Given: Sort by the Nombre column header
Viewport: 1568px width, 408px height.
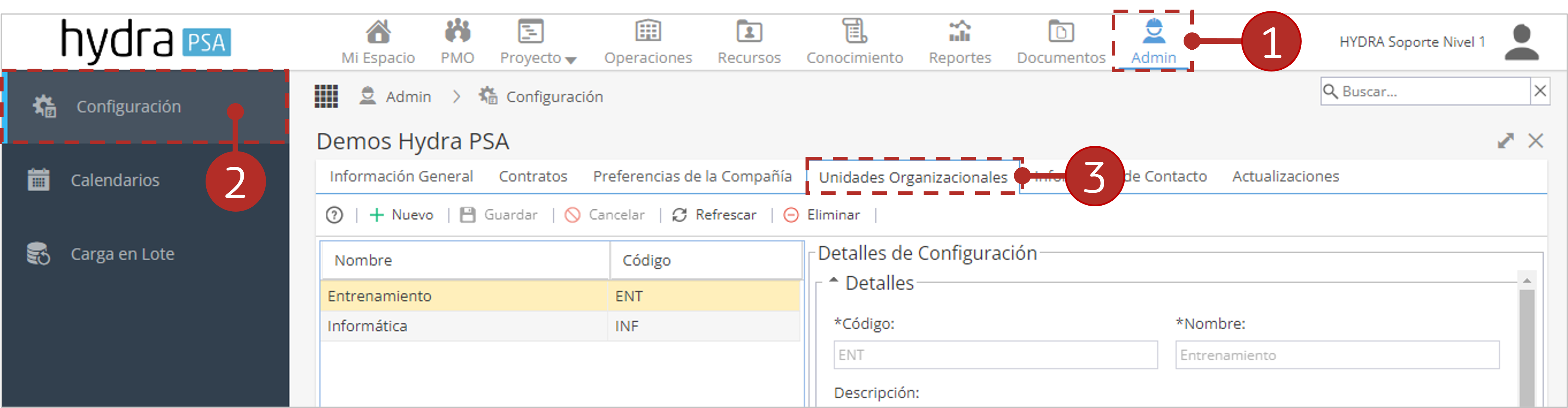Looking at the screenshot, I should coord(465,261).
